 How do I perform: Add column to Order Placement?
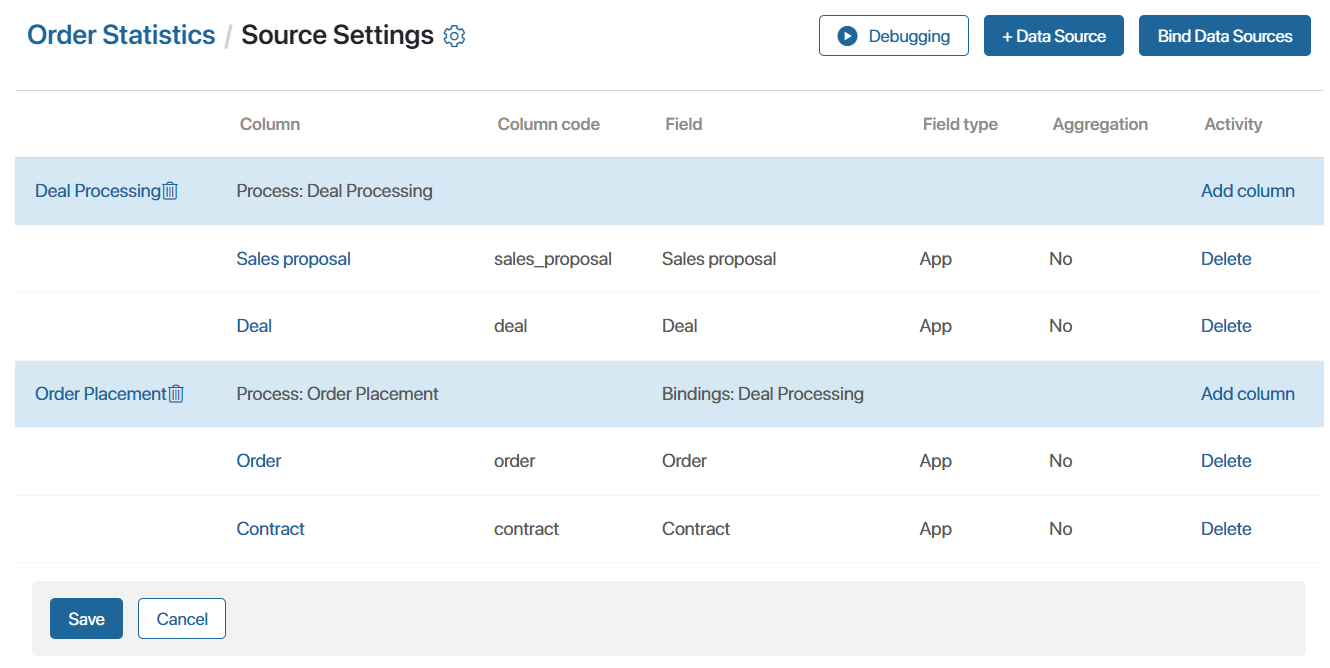coord(1248,394)
